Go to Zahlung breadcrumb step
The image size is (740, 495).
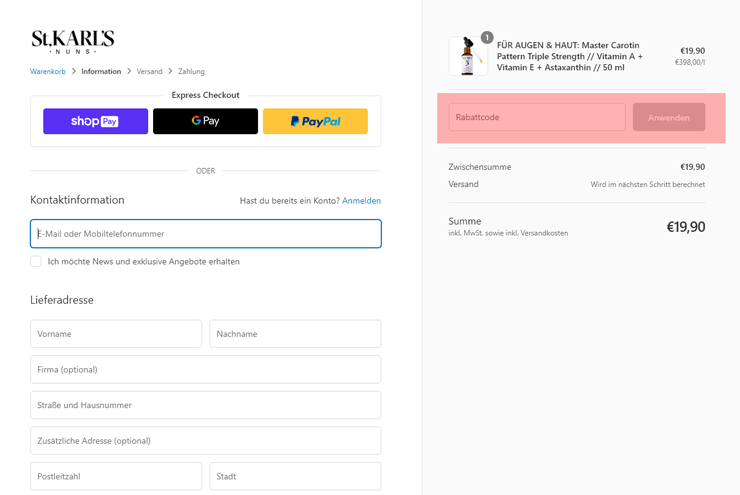[x=191, y=72]
